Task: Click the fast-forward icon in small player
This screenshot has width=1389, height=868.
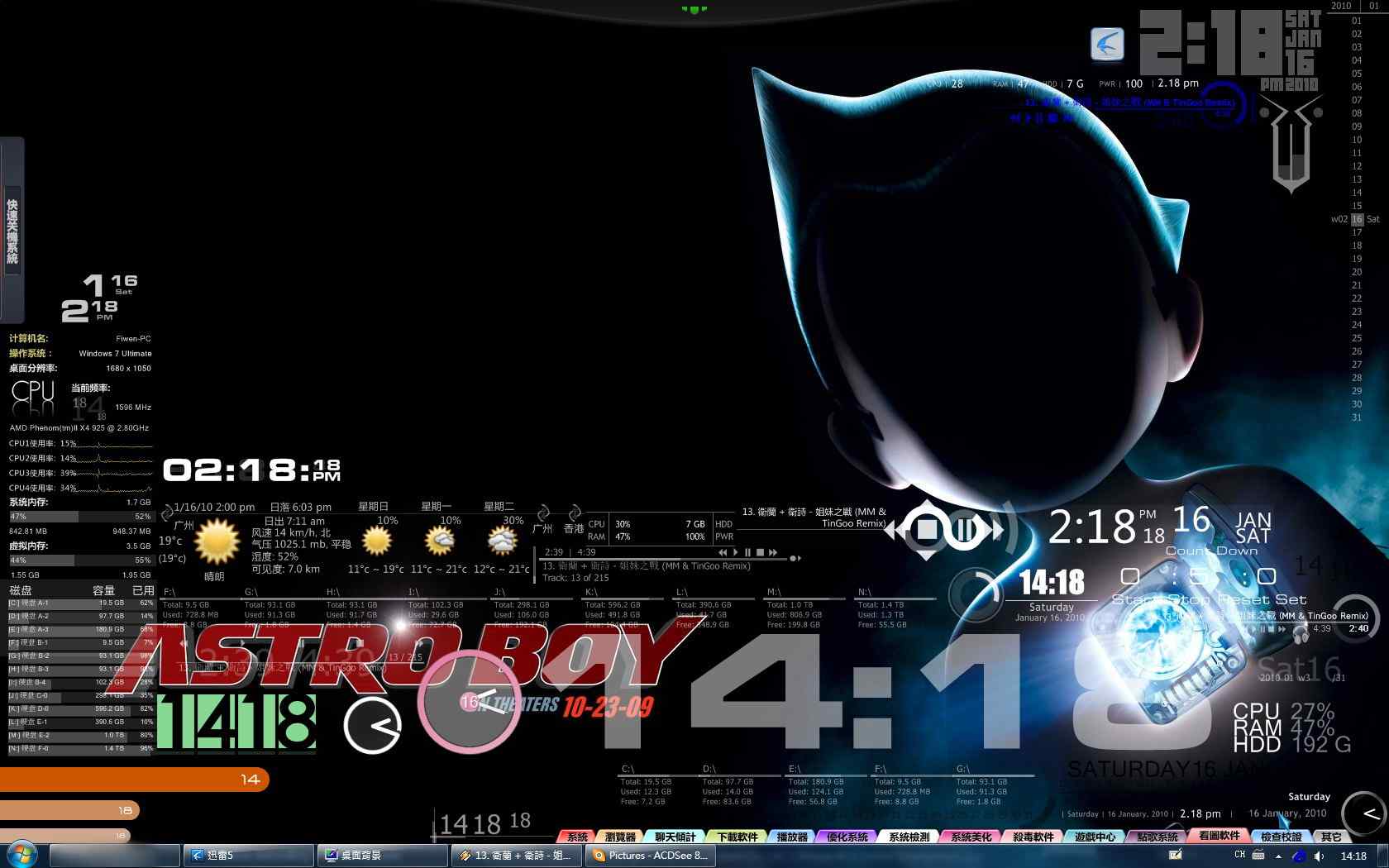Action: 773,552
